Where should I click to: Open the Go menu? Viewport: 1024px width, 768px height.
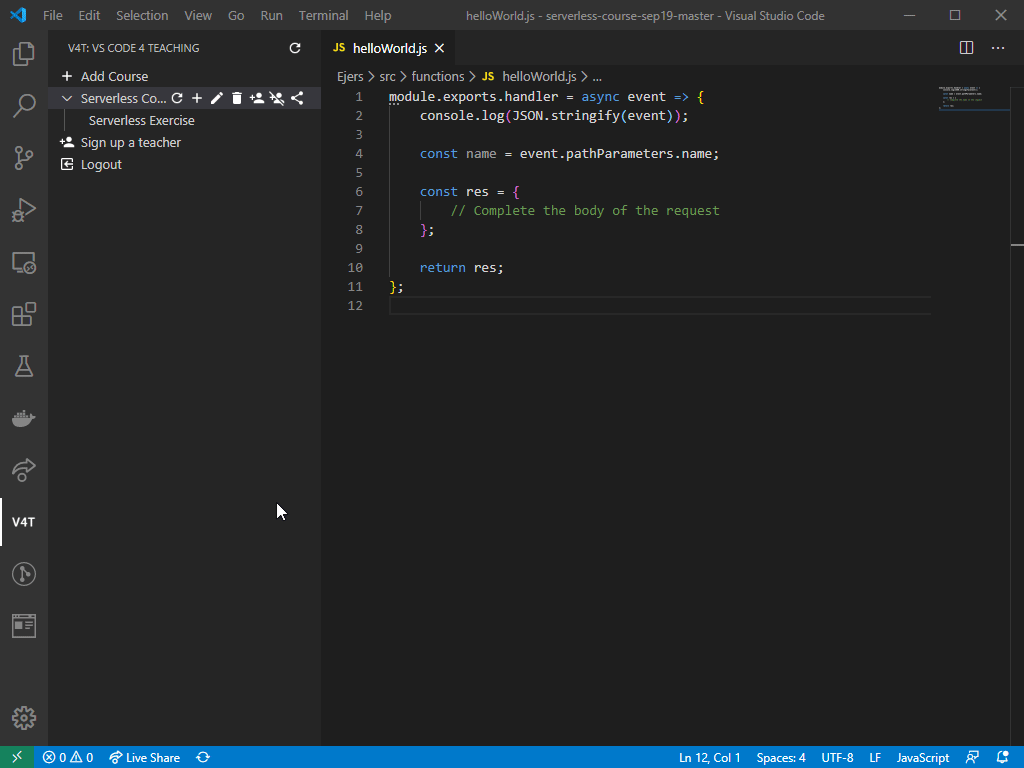[236, 15]
